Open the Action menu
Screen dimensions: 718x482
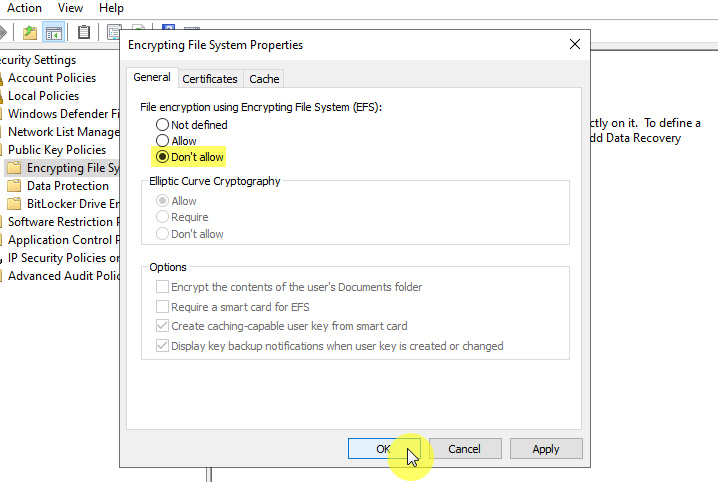24,8
